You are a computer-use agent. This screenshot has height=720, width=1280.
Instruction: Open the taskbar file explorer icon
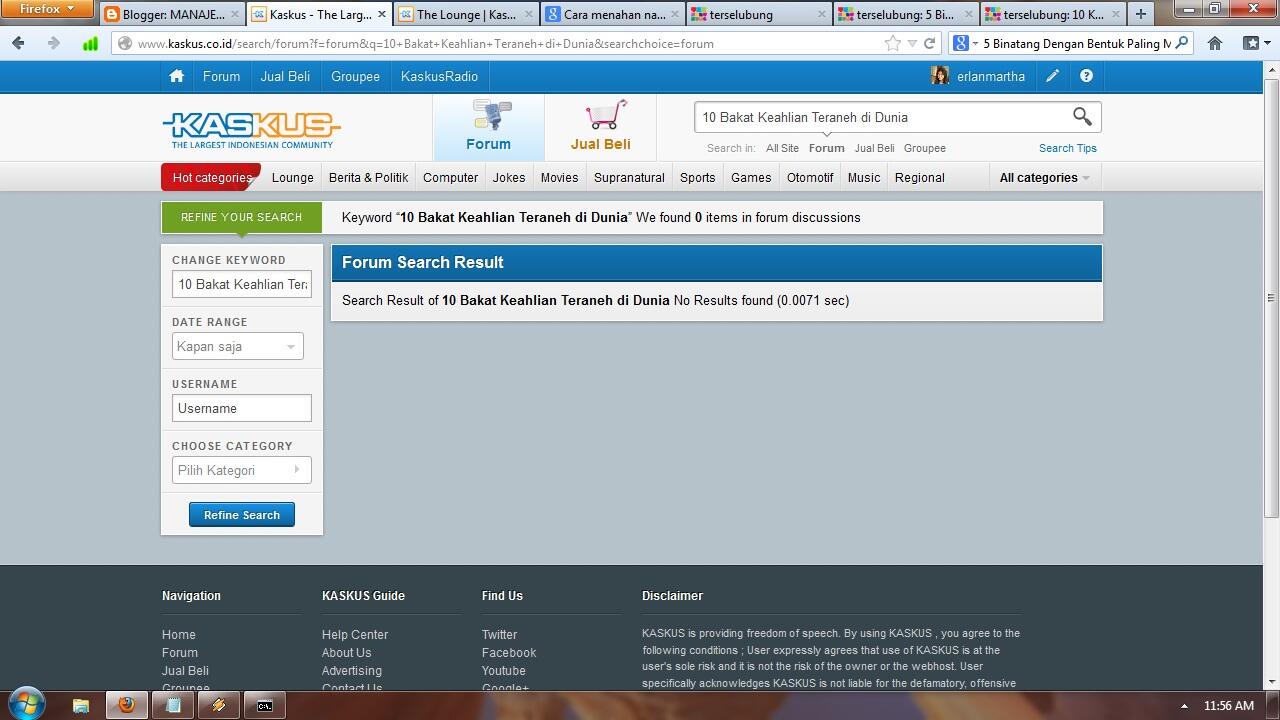(x=81, y=705)
